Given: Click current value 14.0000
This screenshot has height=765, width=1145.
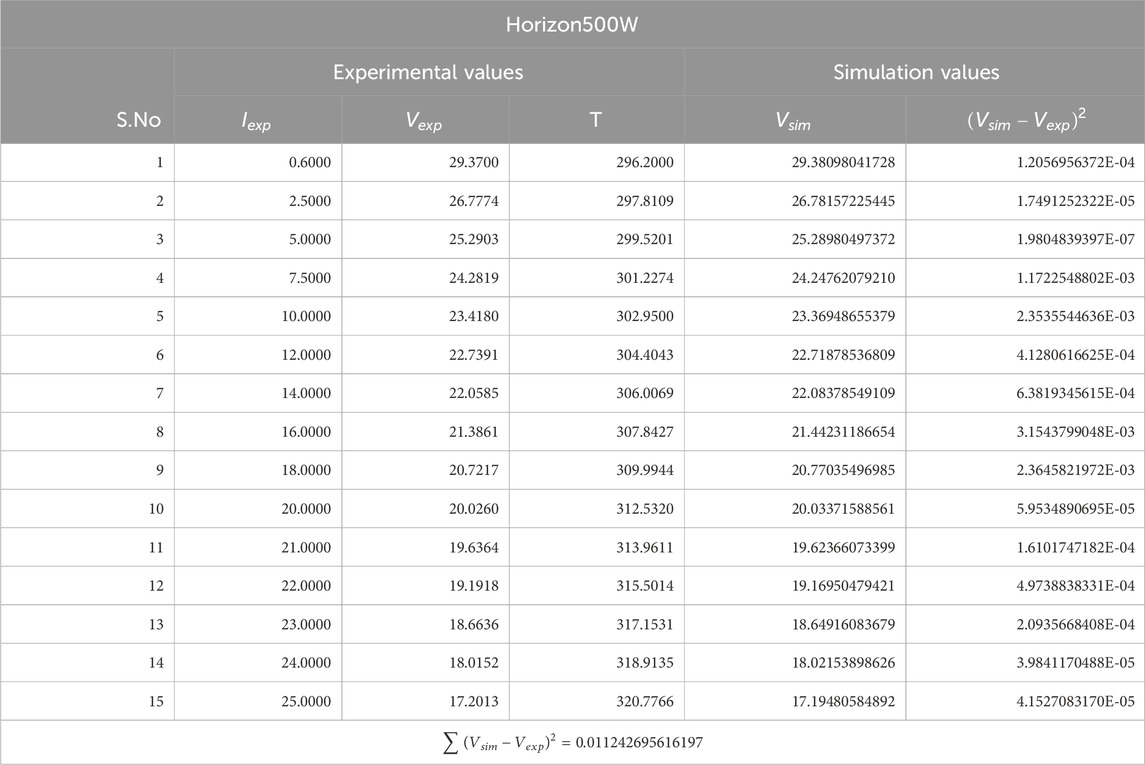Looking at the screenshot, I should point(306,393).
